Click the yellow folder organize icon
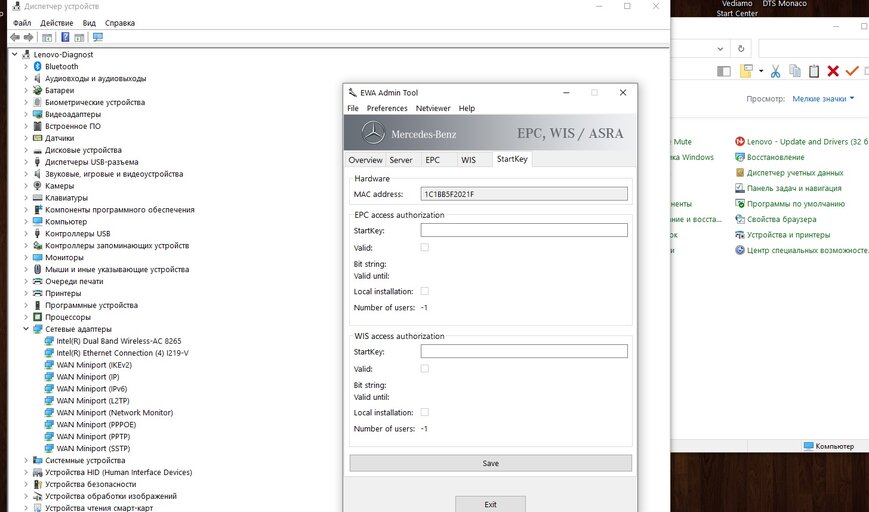 [747, 70]
